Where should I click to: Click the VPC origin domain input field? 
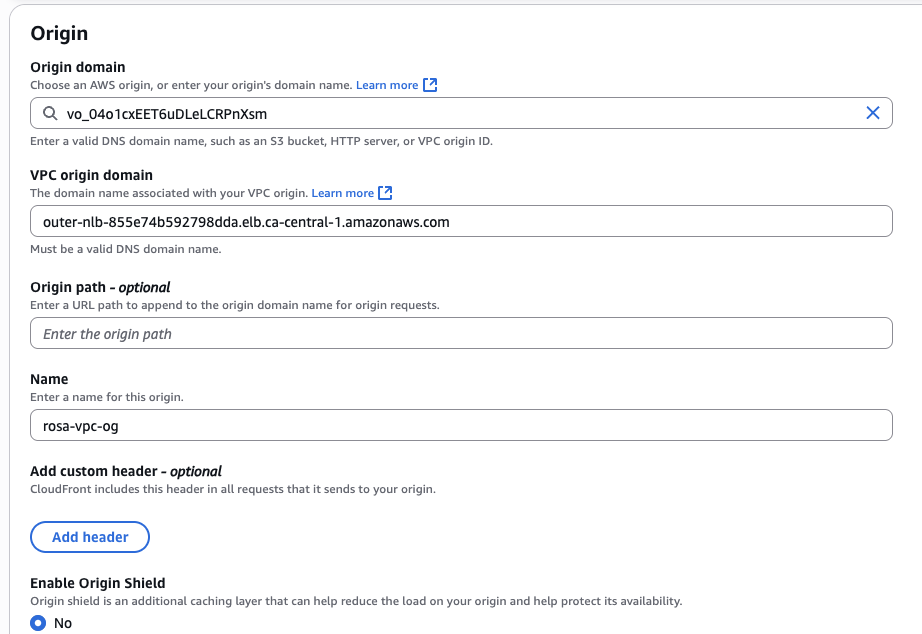click(x=460, y=222)
